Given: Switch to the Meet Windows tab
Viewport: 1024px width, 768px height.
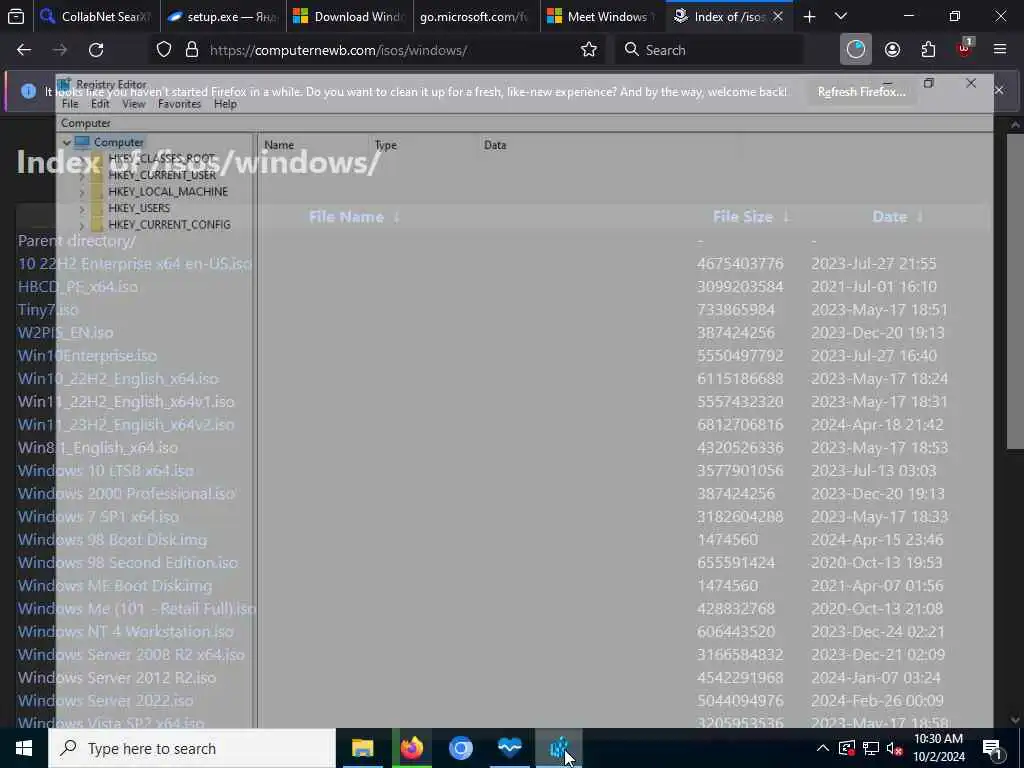Looking at the screenshot, I should click(602, 16).
